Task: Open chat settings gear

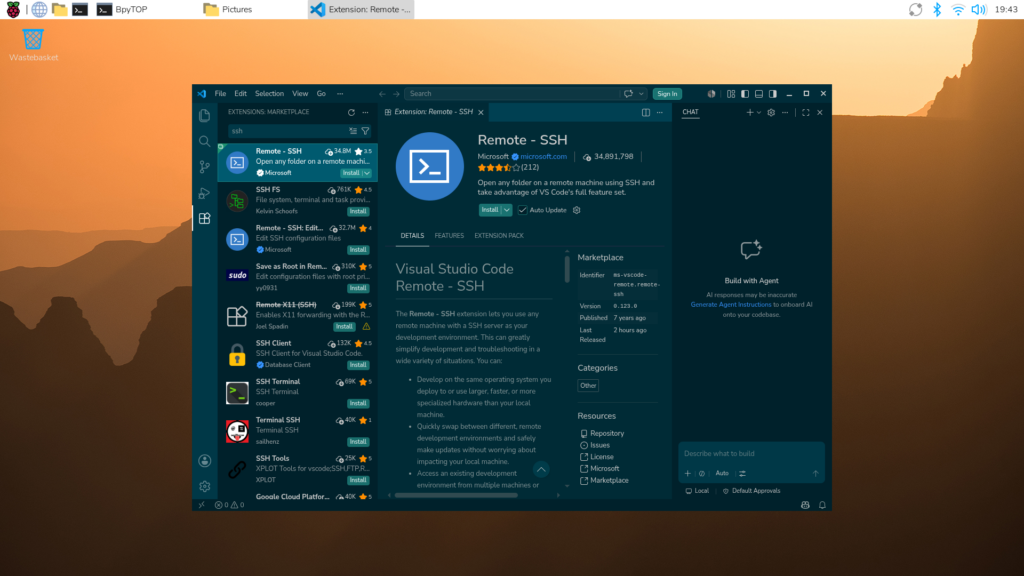Action: (771, 112)
